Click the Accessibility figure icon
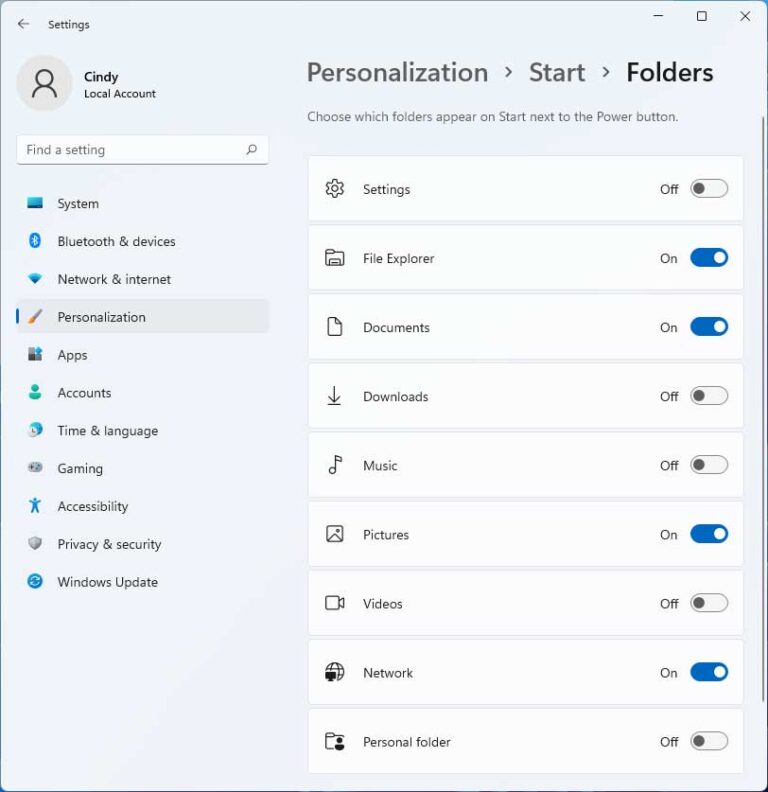This screenshot has height=792, width=768. coord(35,505)
